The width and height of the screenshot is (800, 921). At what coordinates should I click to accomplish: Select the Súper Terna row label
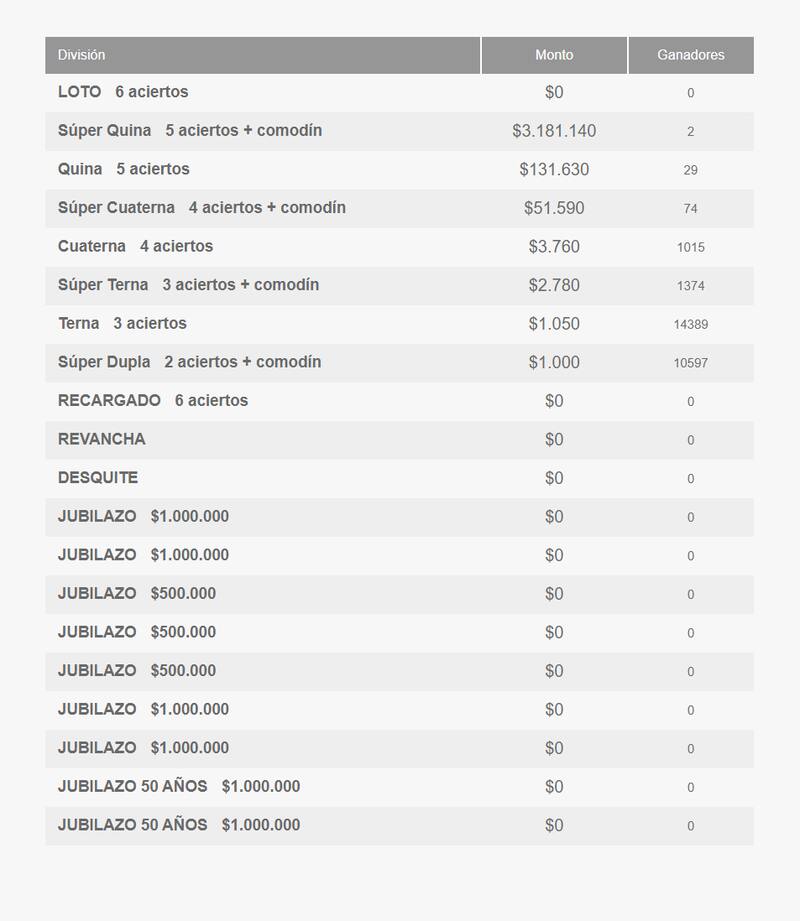point(189,285)
